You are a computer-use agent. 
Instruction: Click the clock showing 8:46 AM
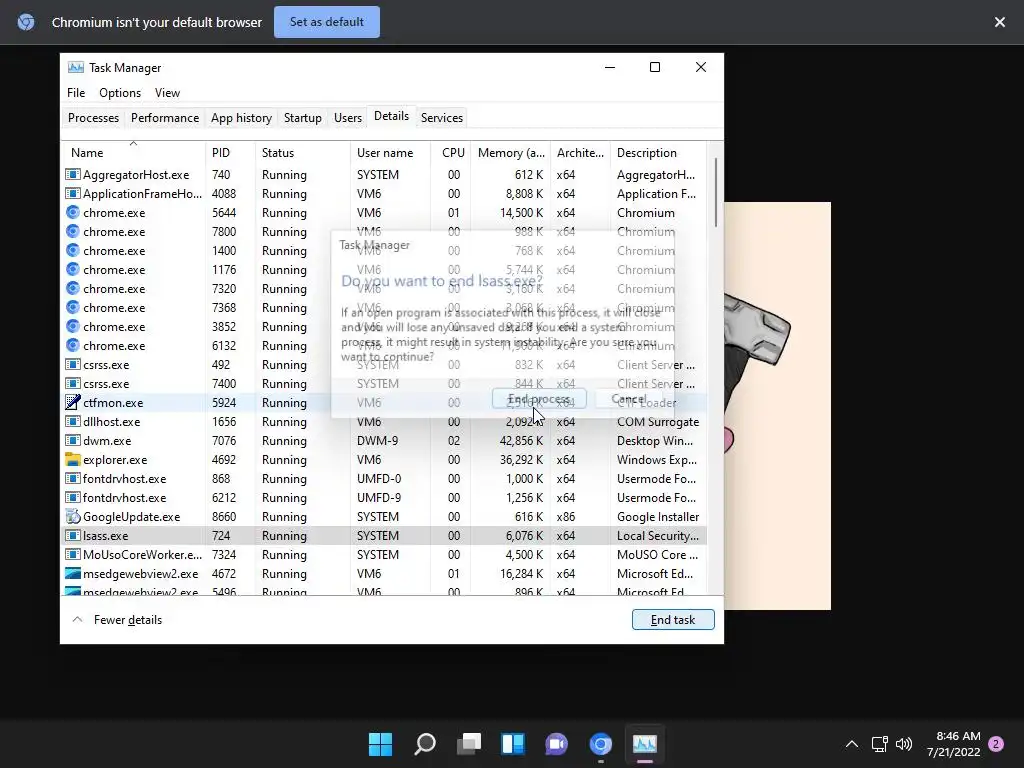click(958, 736)
